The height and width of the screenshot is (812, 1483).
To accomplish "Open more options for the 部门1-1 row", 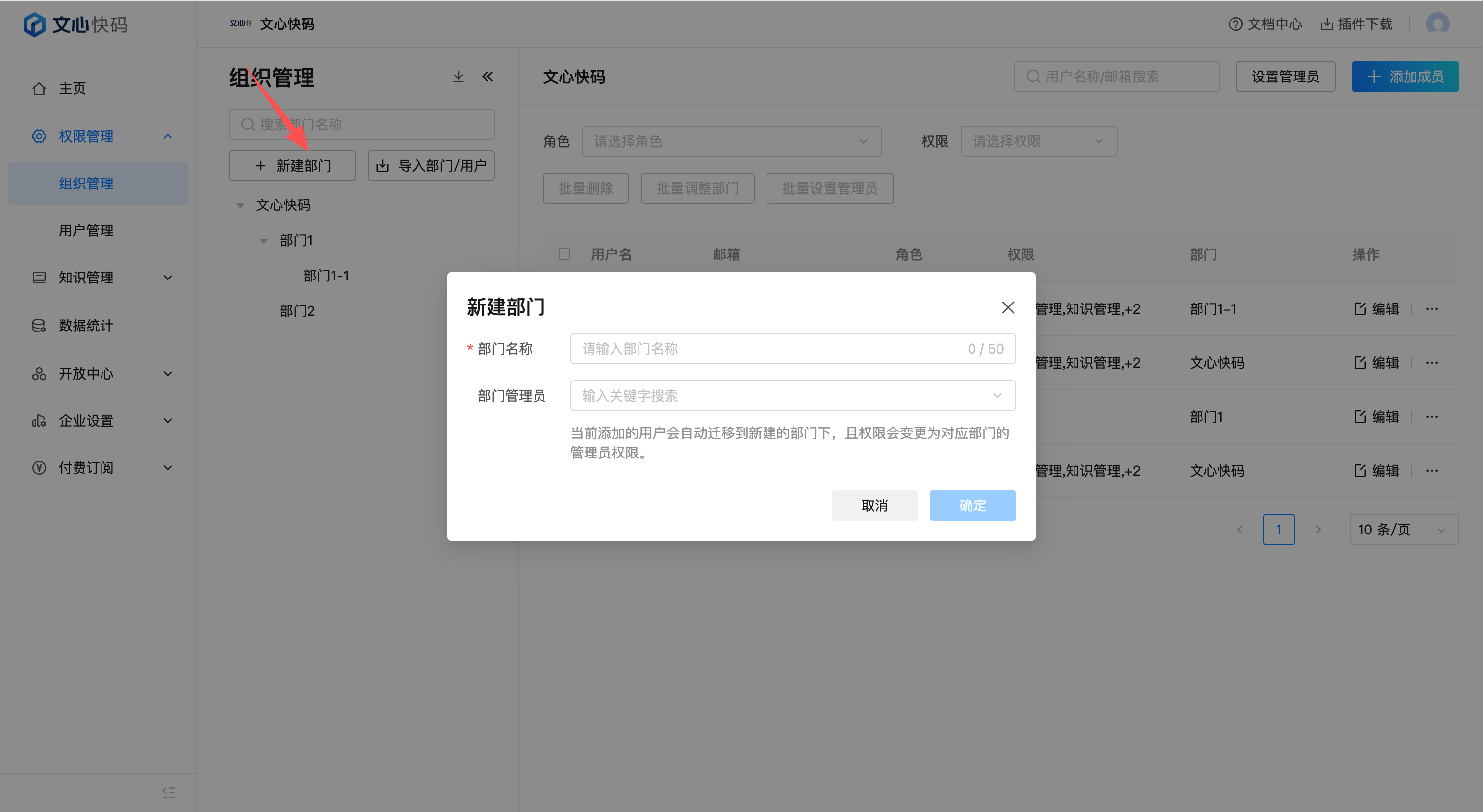I will pyautogui.click(x=1432, y=309).
